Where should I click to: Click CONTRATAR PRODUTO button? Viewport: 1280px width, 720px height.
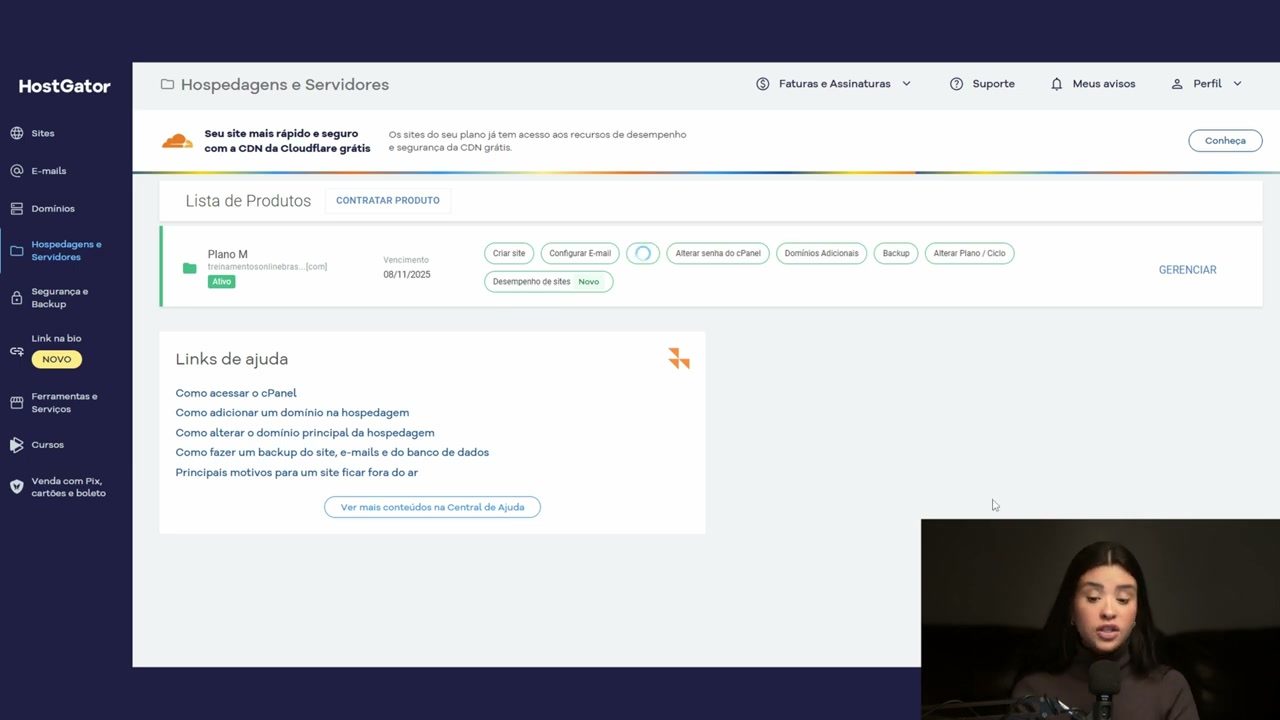tap(388, 201)
